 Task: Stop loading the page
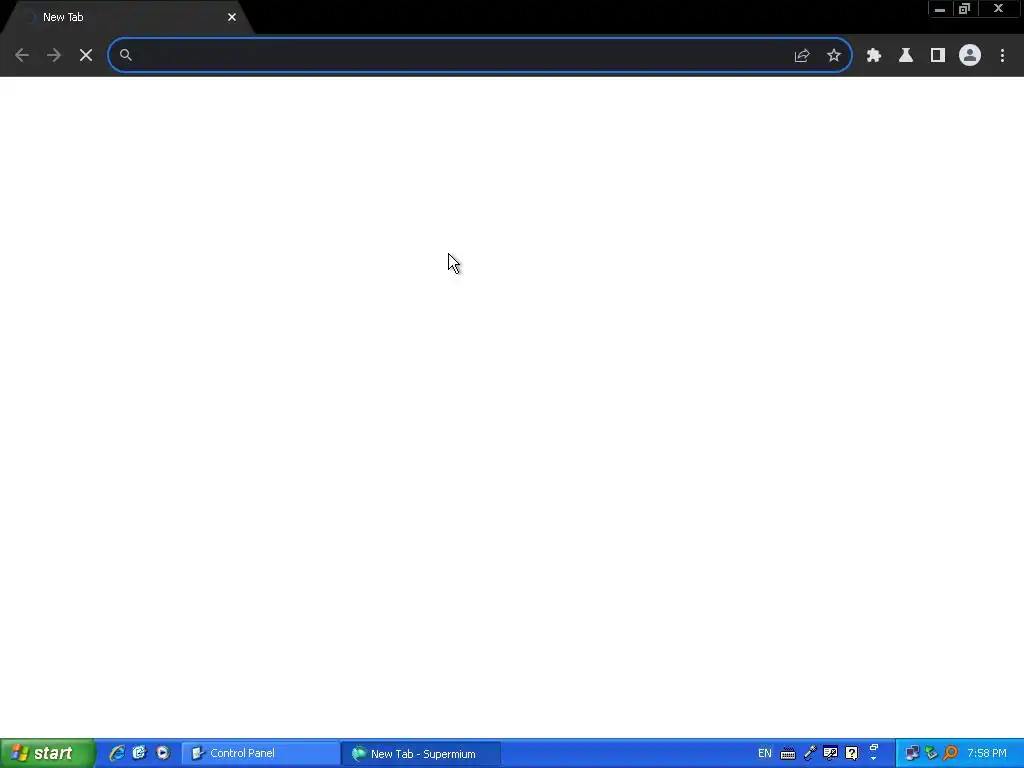pyautogui.click(x=86, y=56)
